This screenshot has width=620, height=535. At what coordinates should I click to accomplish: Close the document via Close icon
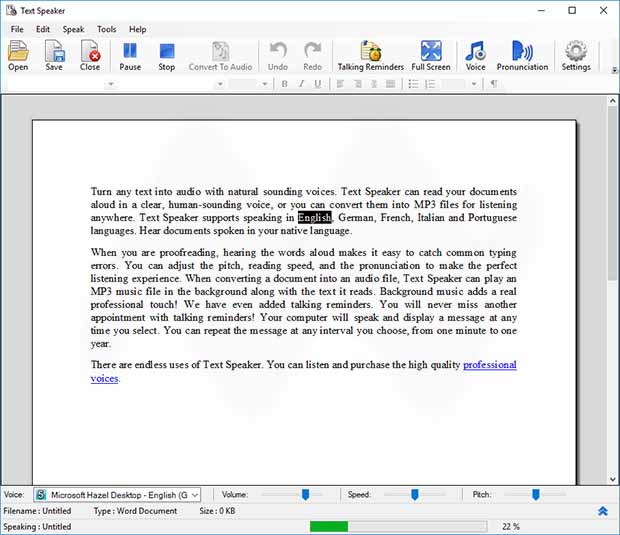pyautogui.click(x=90, y=56)
